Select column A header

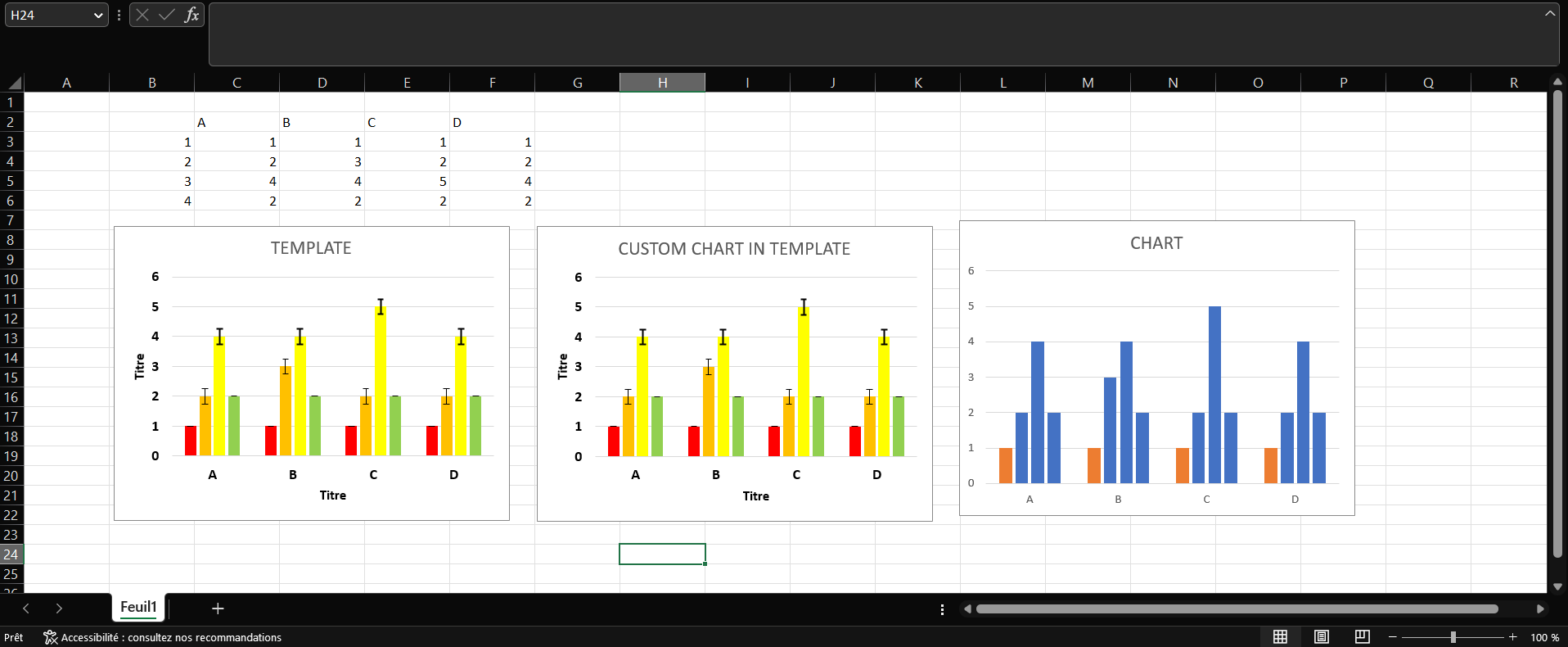point(66,83)
